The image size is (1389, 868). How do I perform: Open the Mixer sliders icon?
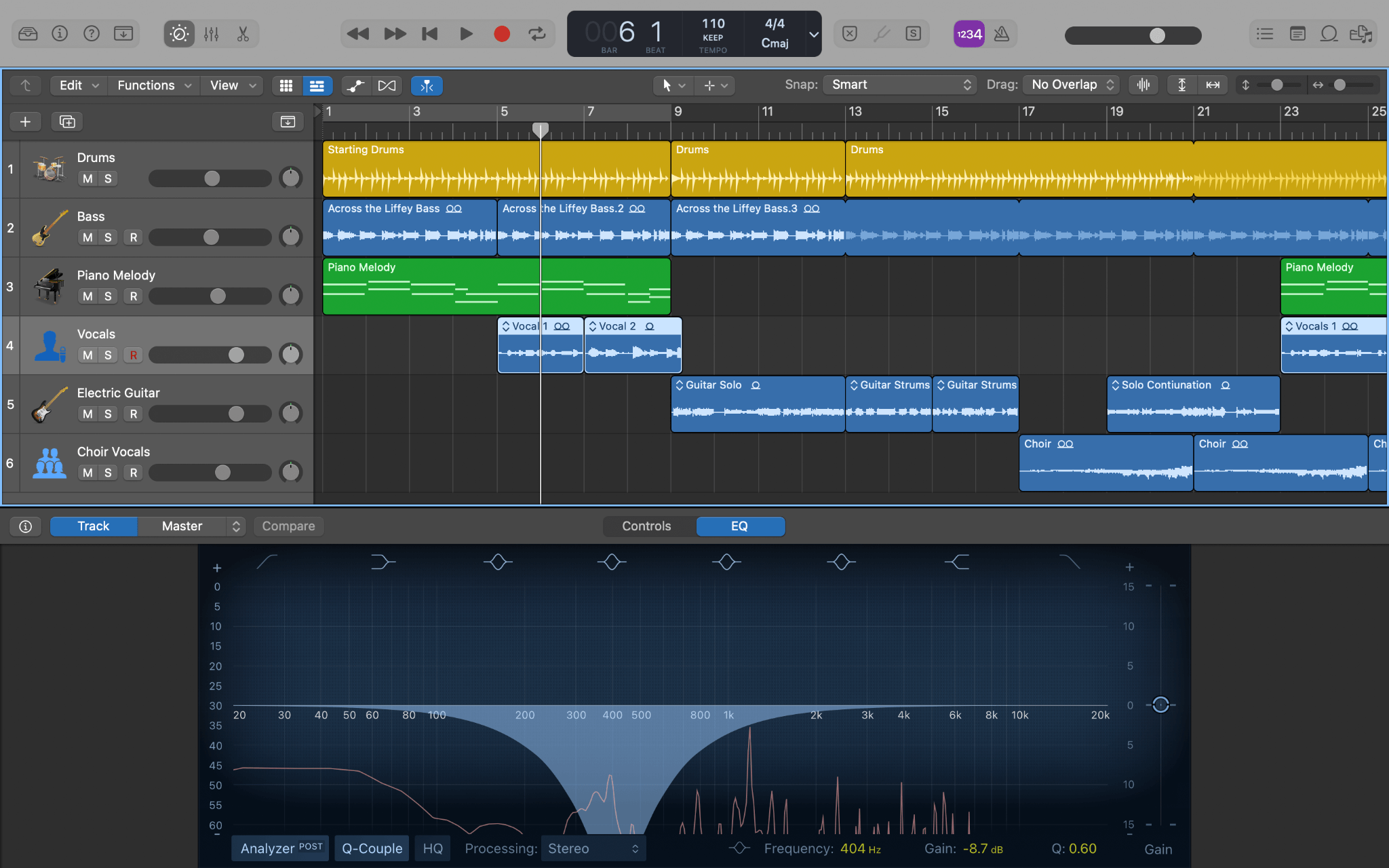point(212,33)
